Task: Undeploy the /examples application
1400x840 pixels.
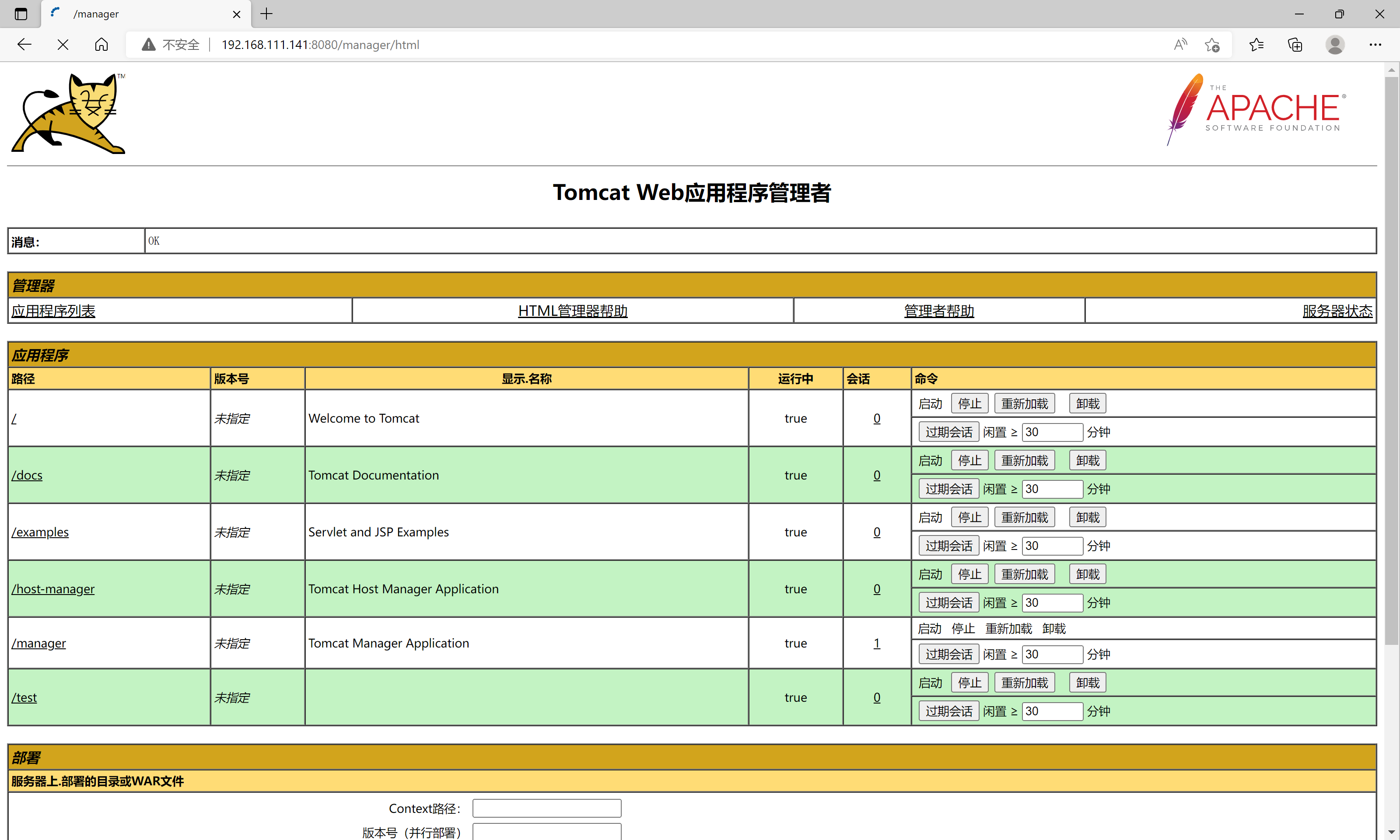Action: 1088,518
